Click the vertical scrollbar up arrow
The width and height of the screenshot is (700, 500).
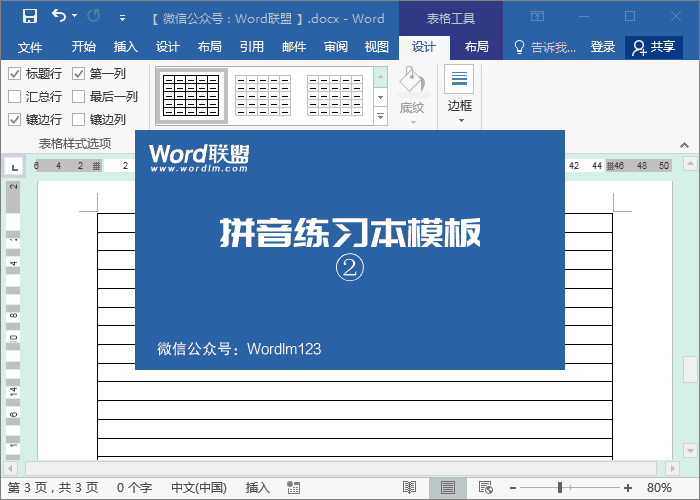point(690,163)
